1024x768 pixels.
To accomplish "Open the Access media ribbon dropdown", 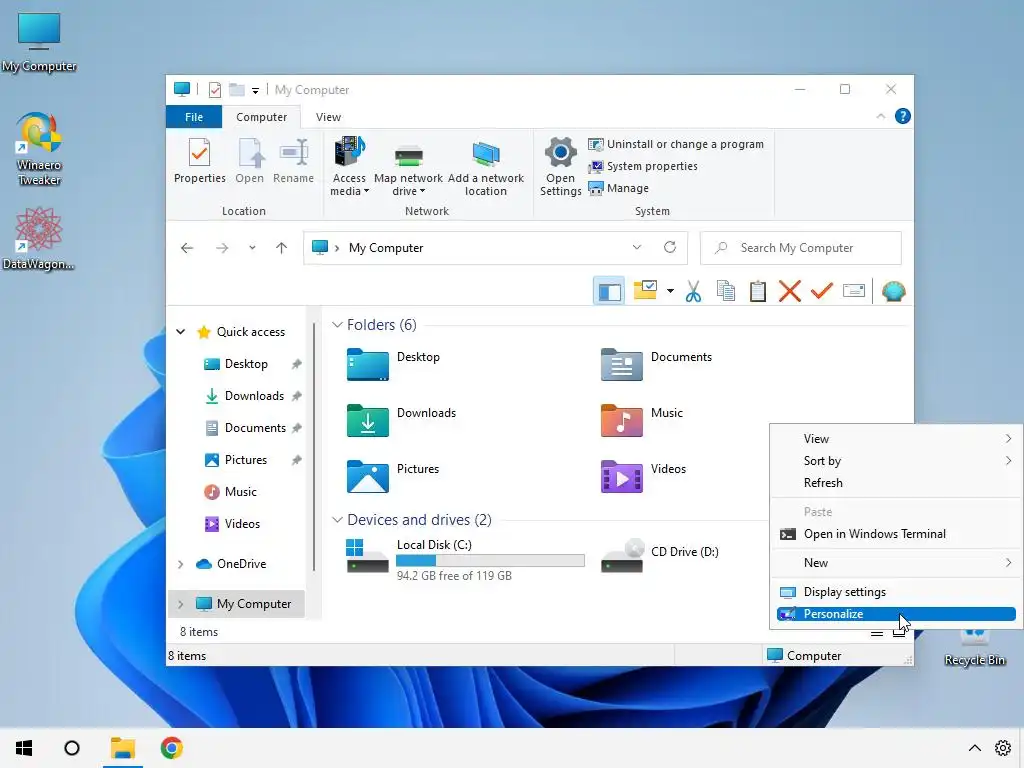I will 349,167.
